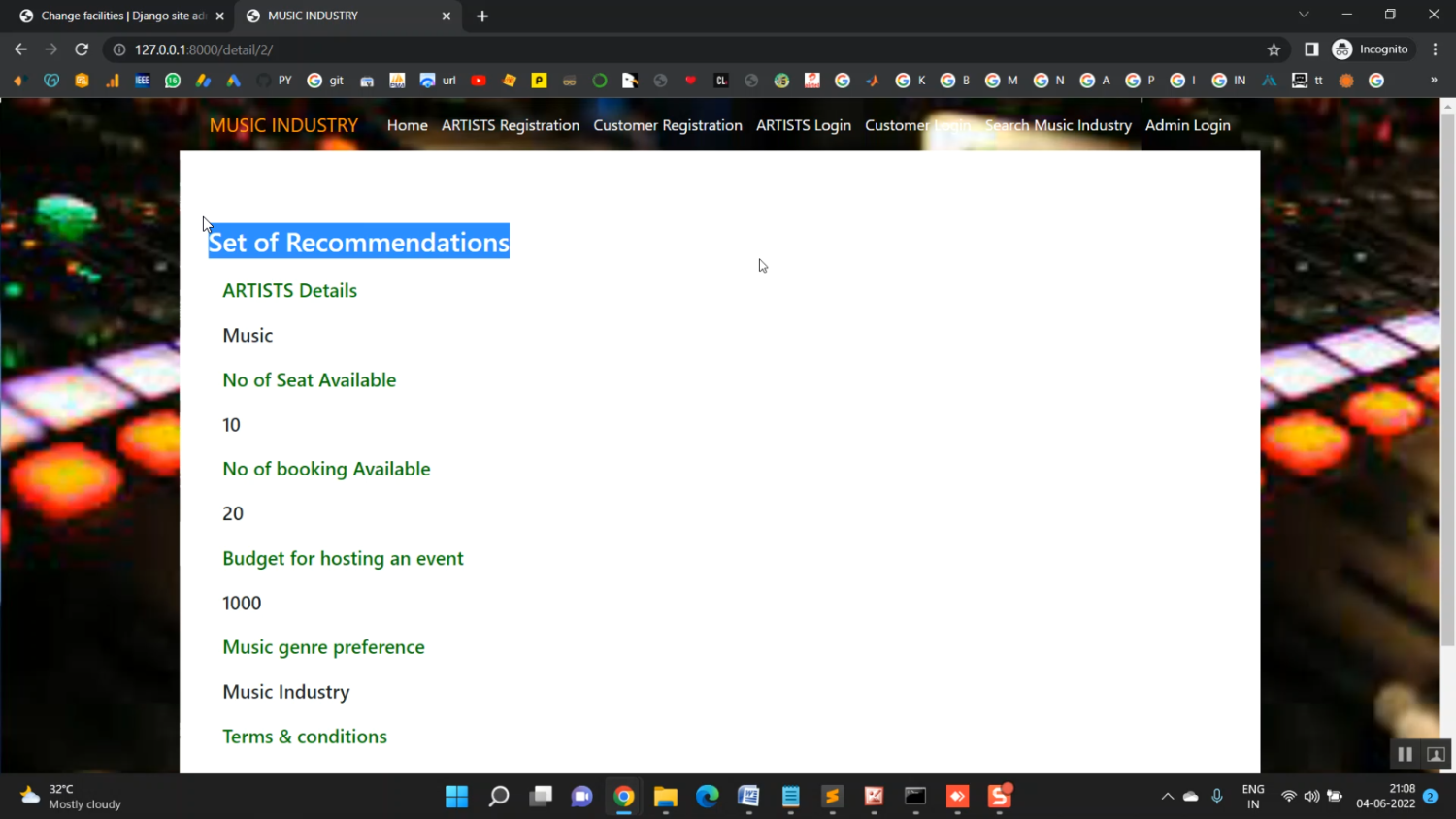1456x819 pixels.
Task: Go back to the previous page
Action: [20, 49]
